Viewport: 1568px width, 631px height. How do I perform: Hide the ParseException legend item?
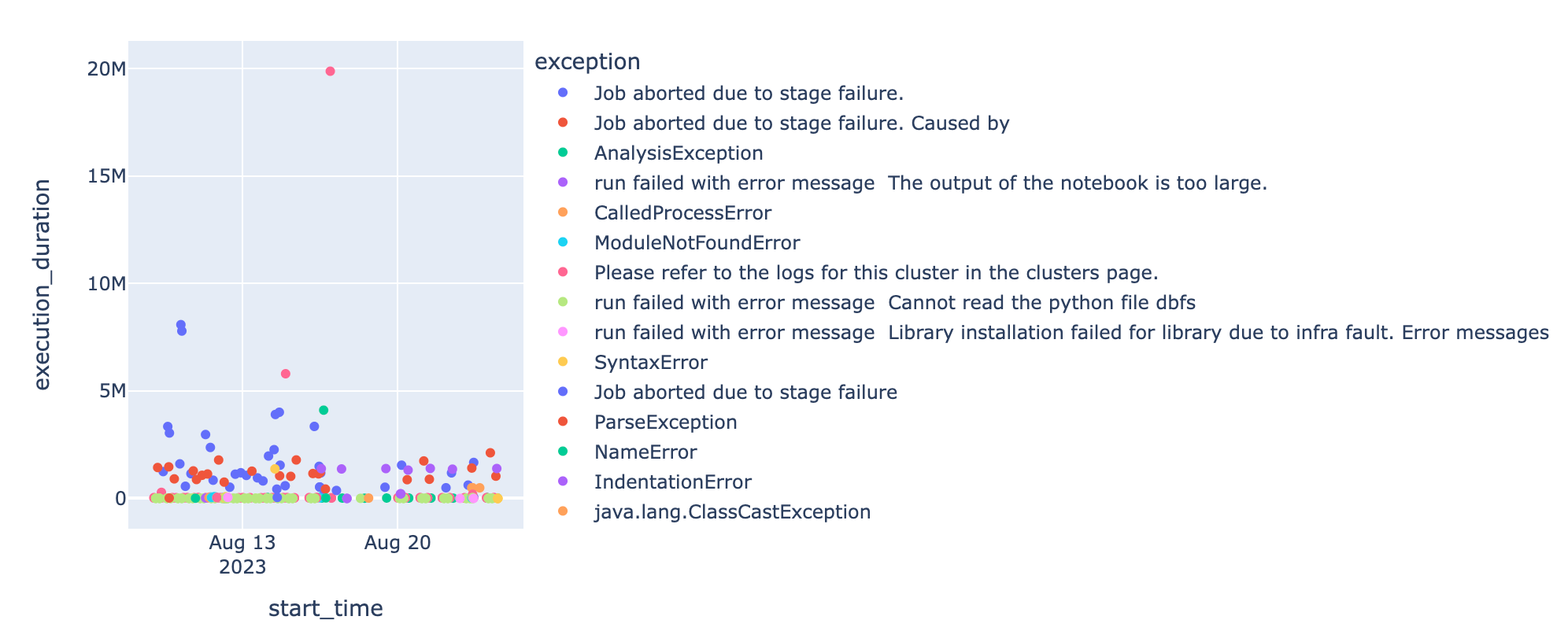(x=665, y=423)
